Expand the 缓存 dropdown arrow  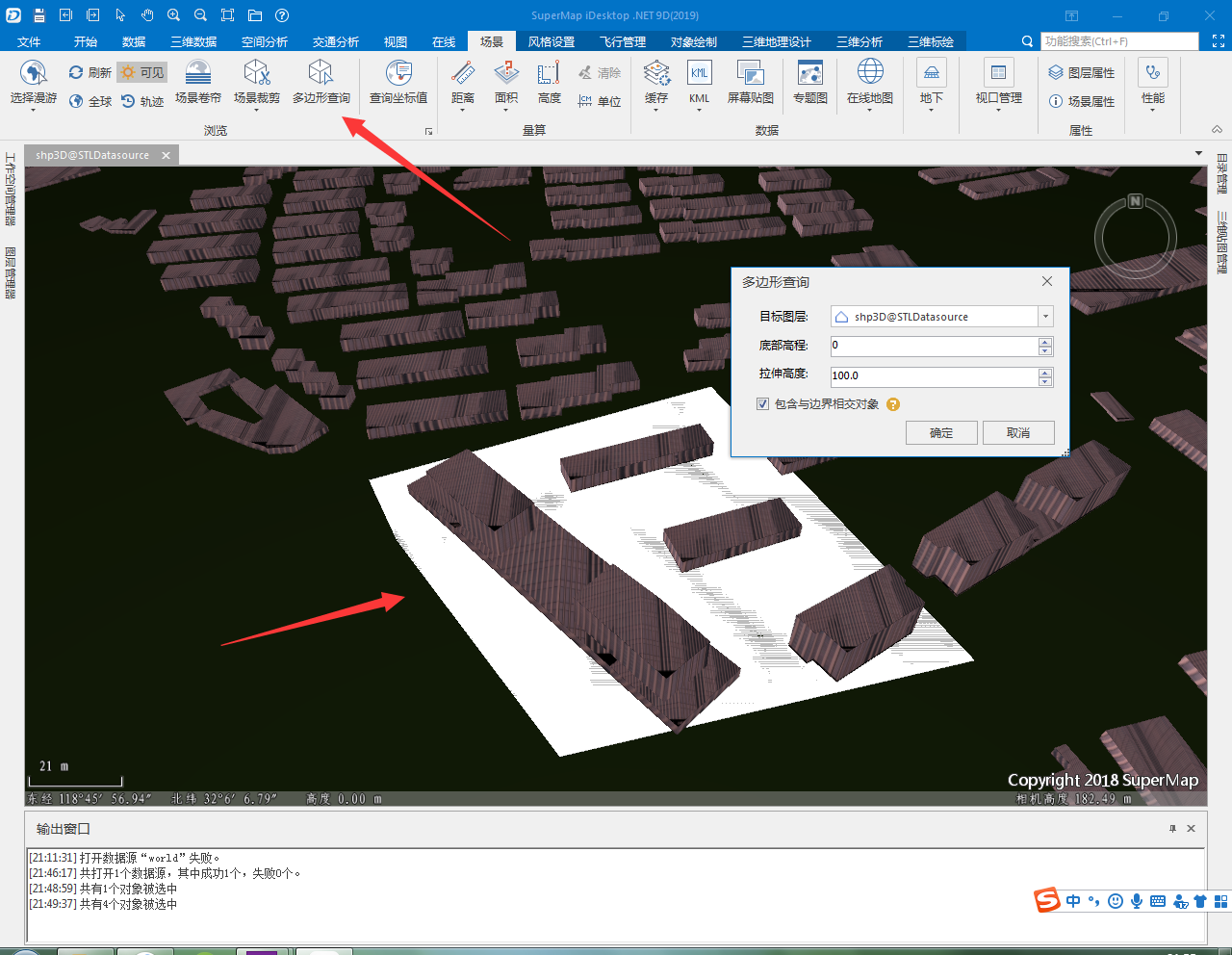click(x=656, y=111)
